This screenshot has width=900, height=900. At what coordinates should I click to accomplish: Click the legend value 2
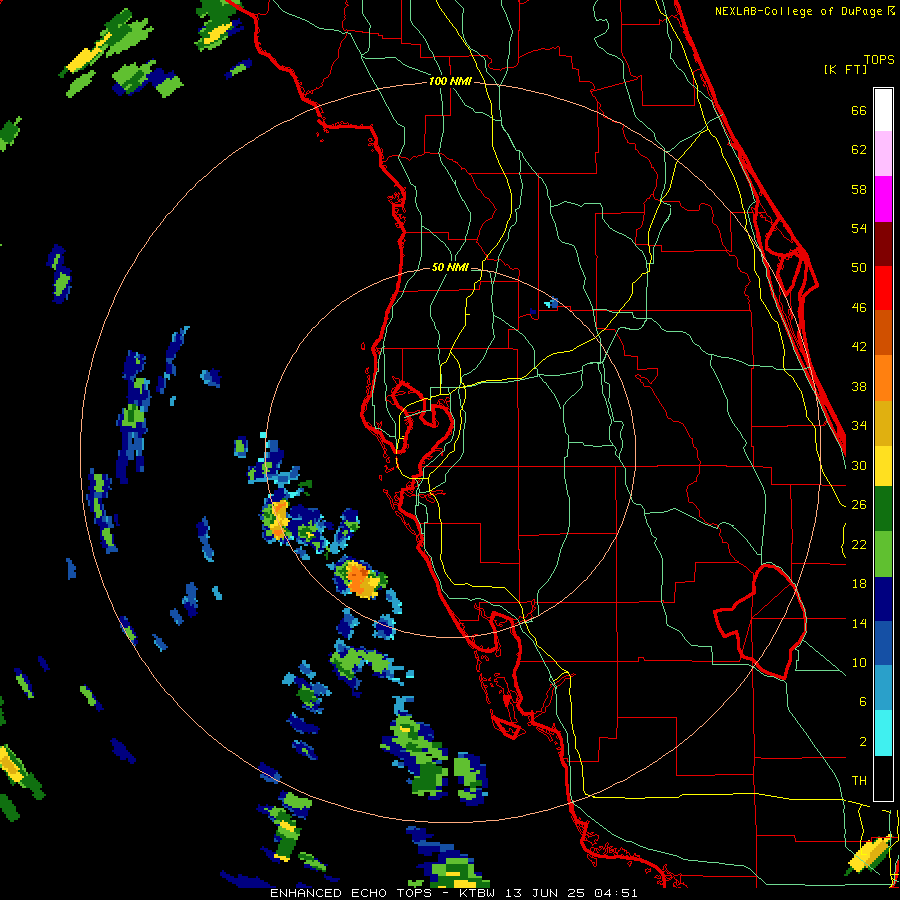pos(863,741)
